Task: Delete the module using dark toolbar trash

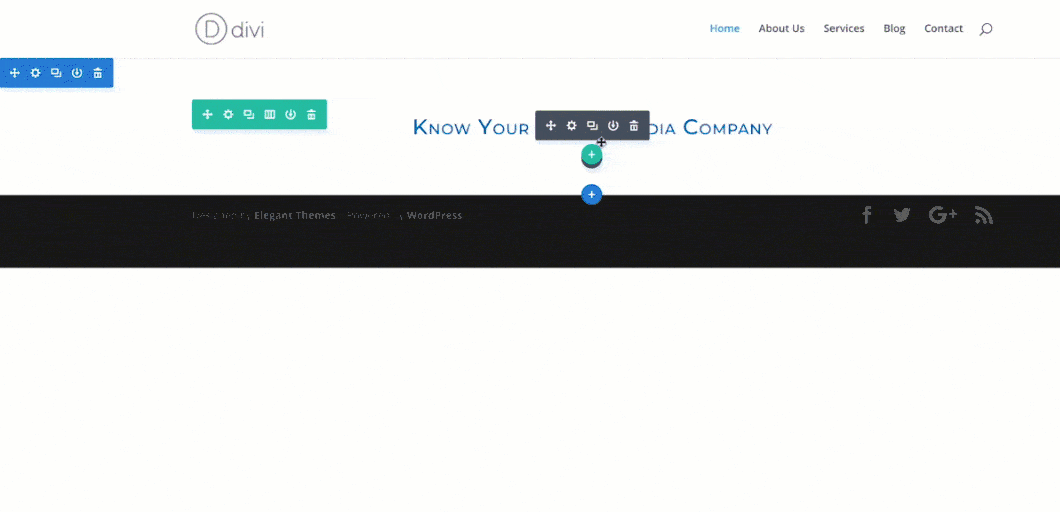Action: click(x=634, y=126)
